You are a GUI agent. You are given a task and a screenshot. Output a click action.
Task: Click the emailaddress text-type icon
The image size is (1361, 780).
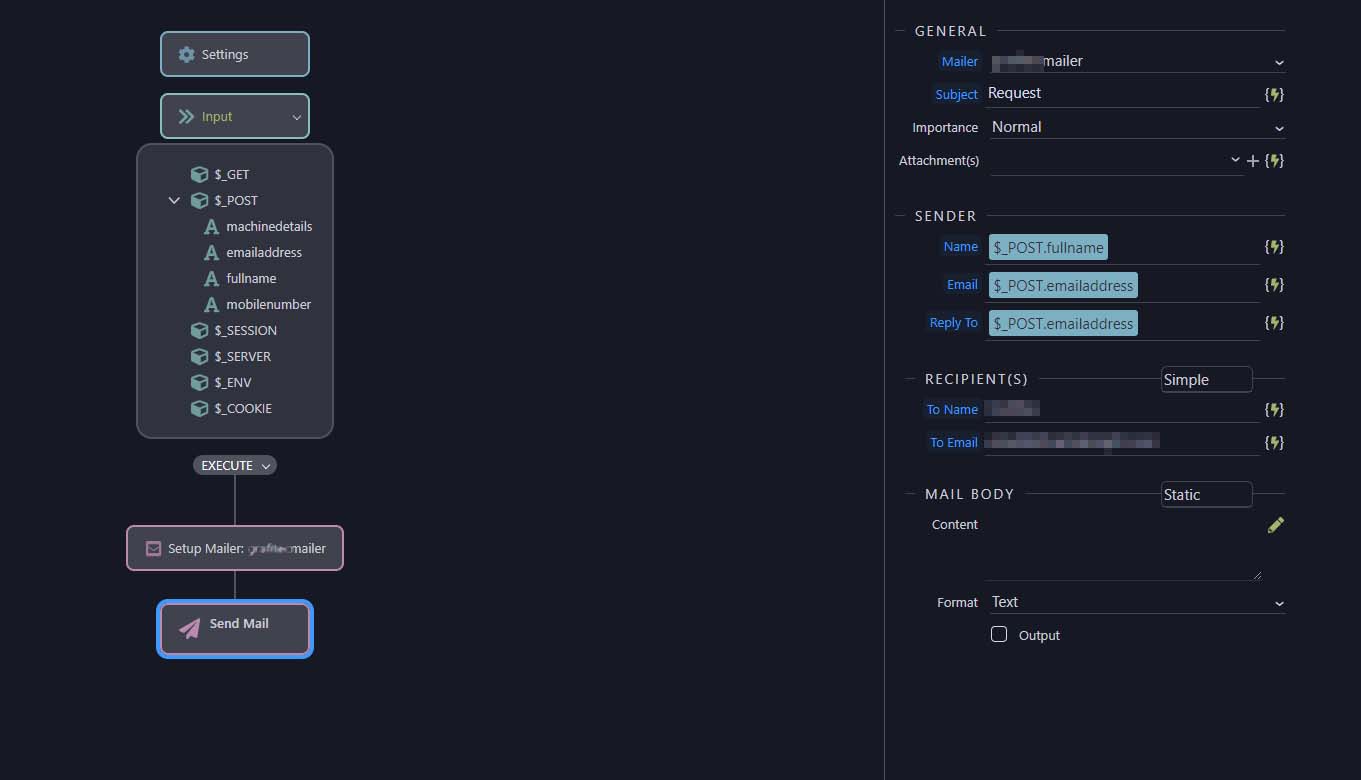[211, 252]
